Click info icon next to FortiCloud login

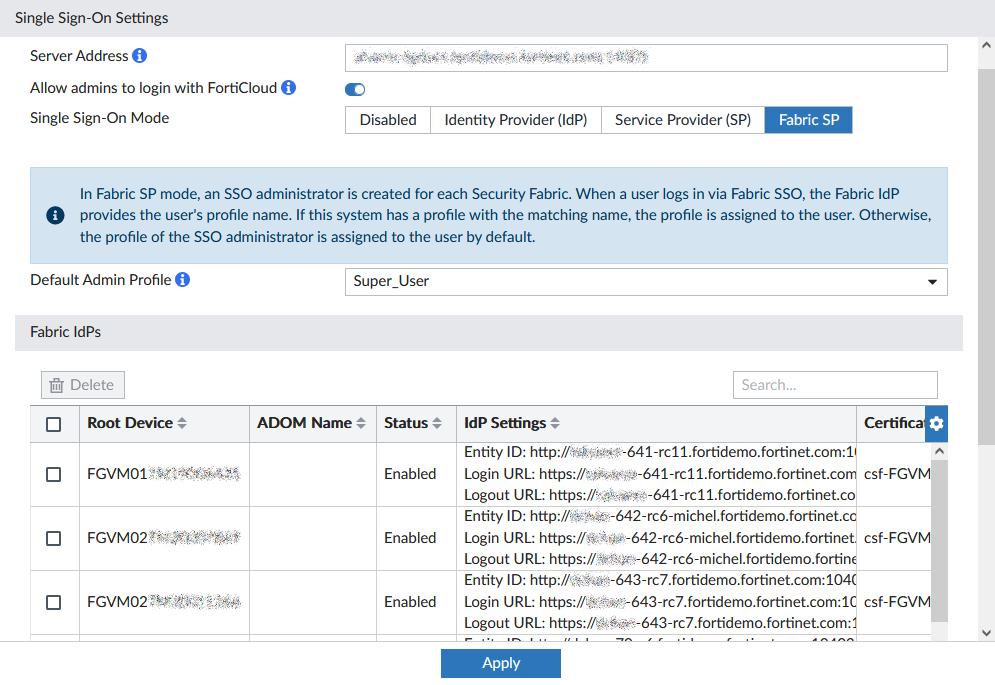coord(289,88)
